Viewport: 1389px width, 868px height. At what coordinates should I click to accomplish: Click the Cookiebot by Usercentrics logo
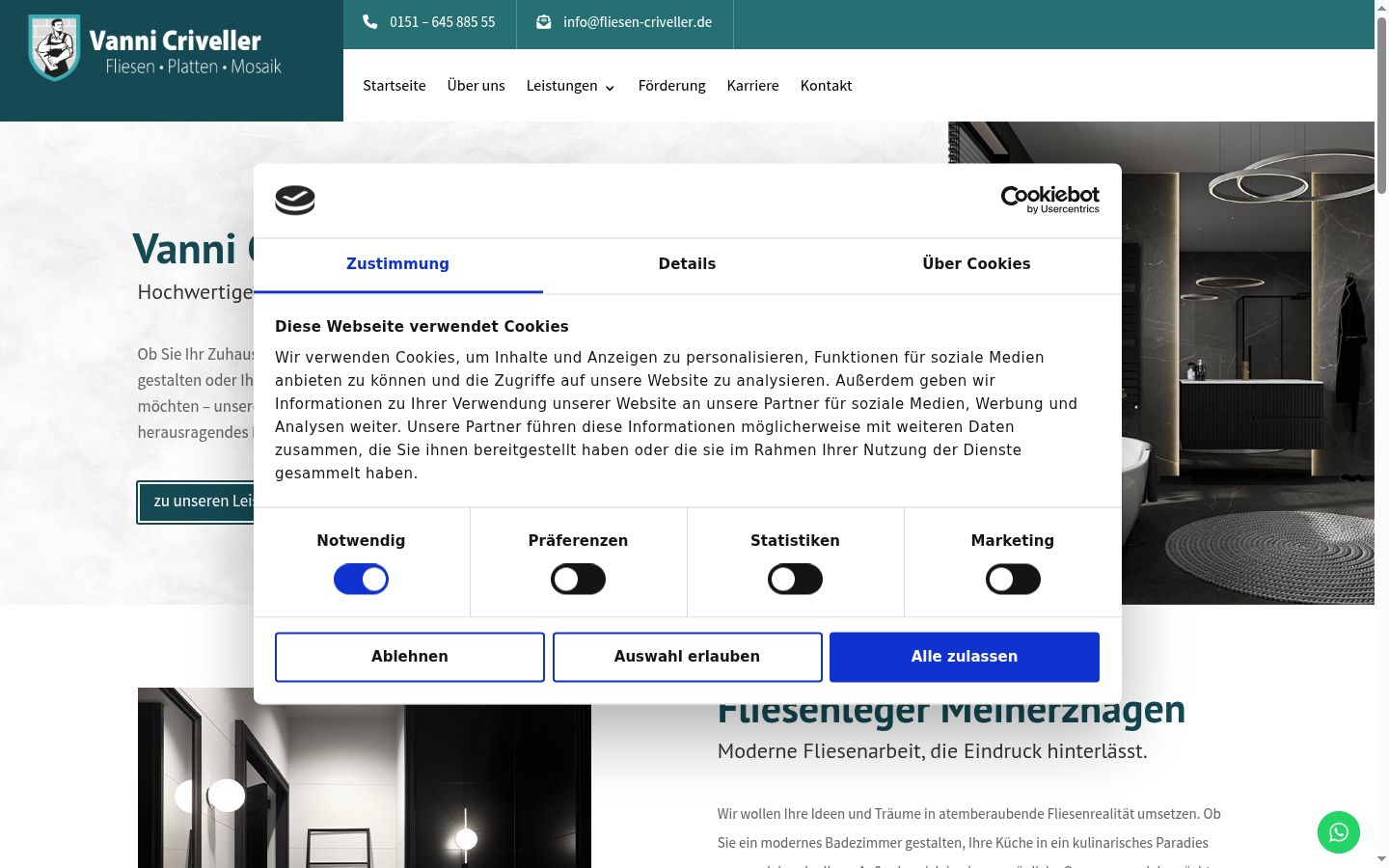point(1049,200)
